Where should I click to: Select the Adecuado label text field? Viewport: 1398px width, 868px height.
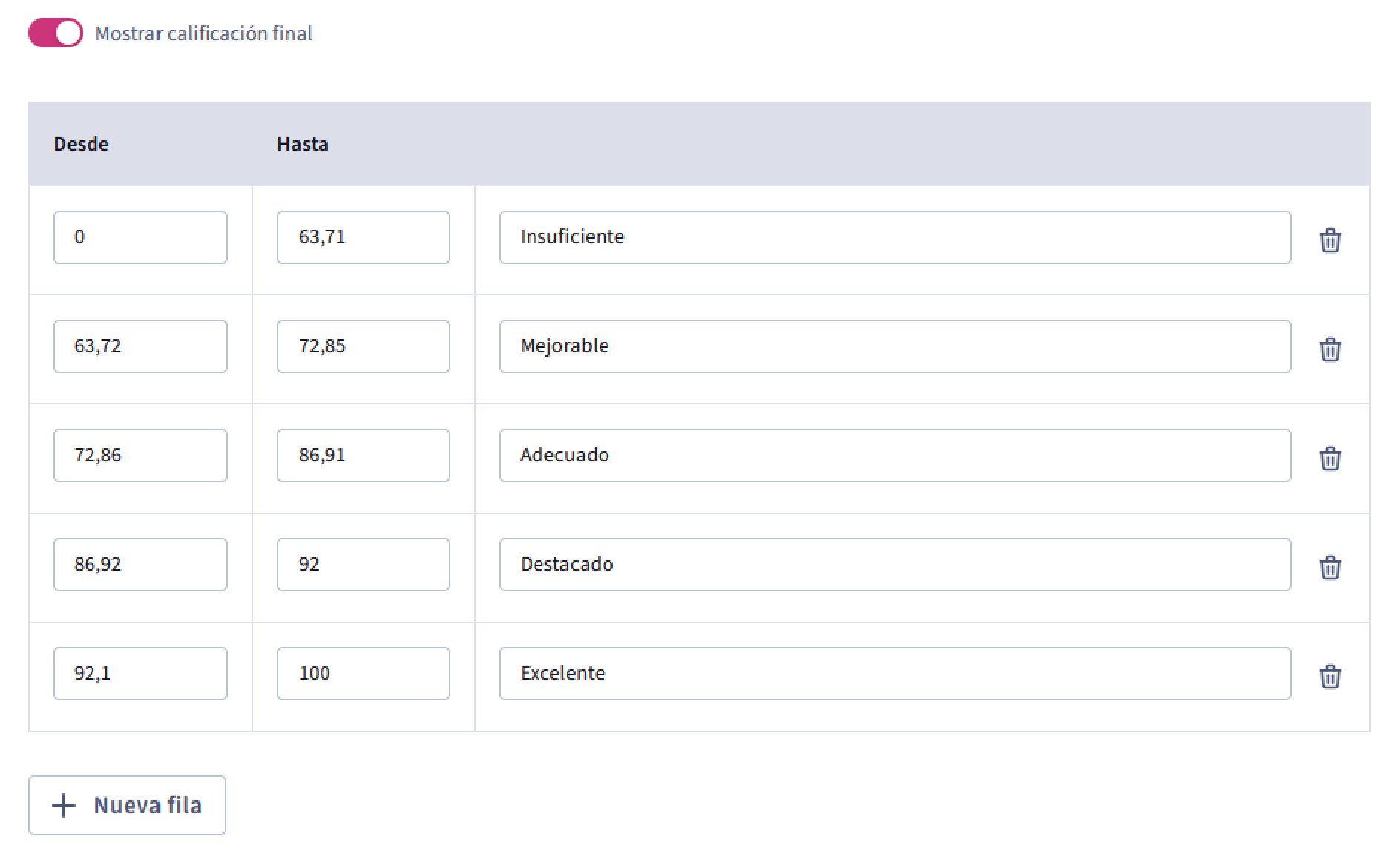point(896,456)
